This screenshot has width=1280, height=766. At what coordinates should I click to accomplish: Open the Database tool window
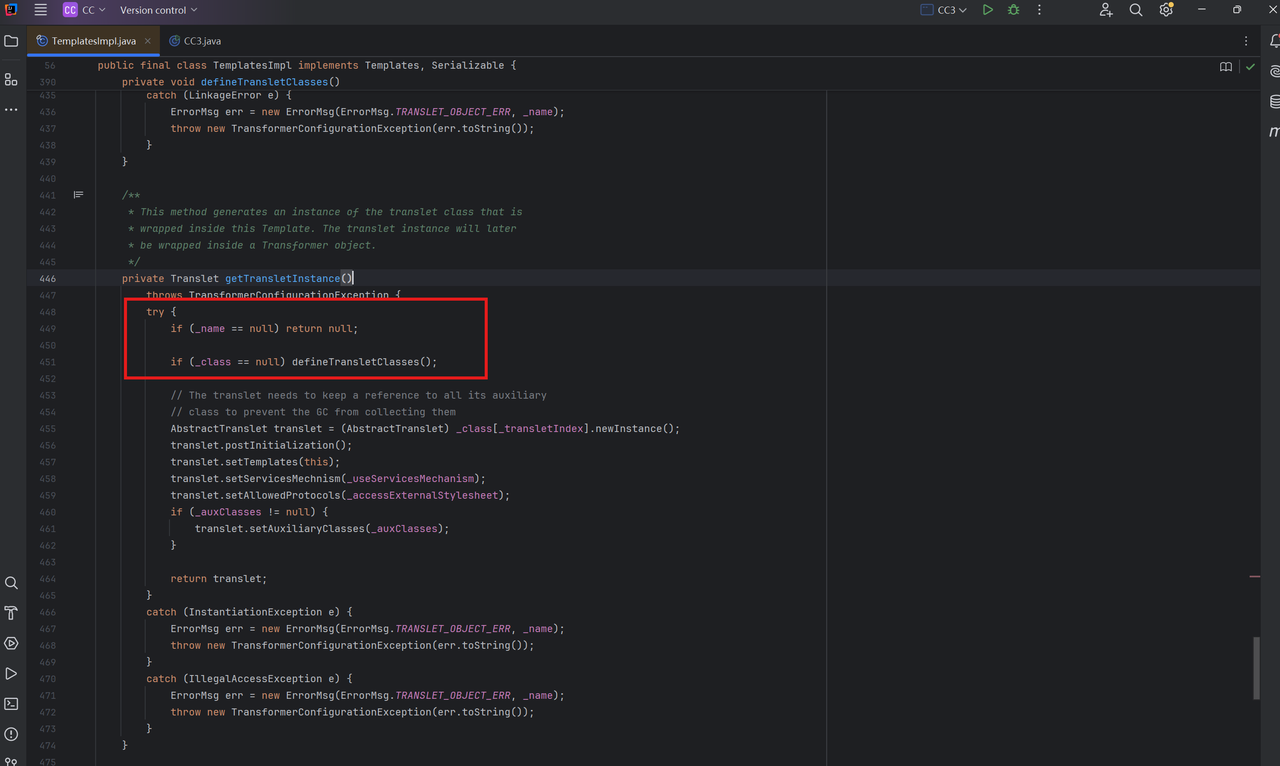pos(1275,102)
